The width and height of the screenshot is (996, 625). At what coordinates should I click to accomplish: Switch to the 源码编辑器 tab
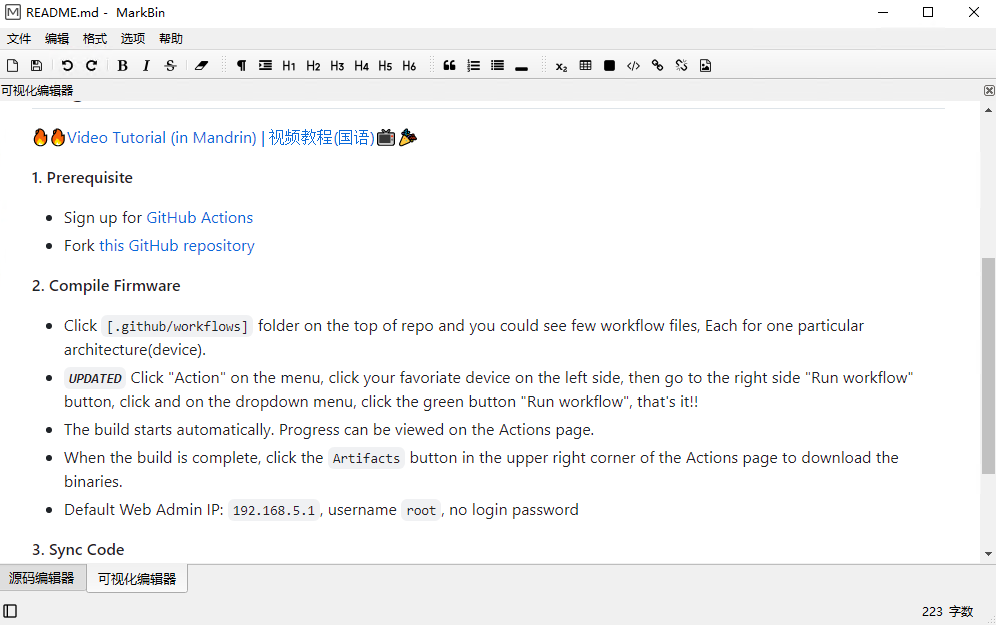pos(42,578)
